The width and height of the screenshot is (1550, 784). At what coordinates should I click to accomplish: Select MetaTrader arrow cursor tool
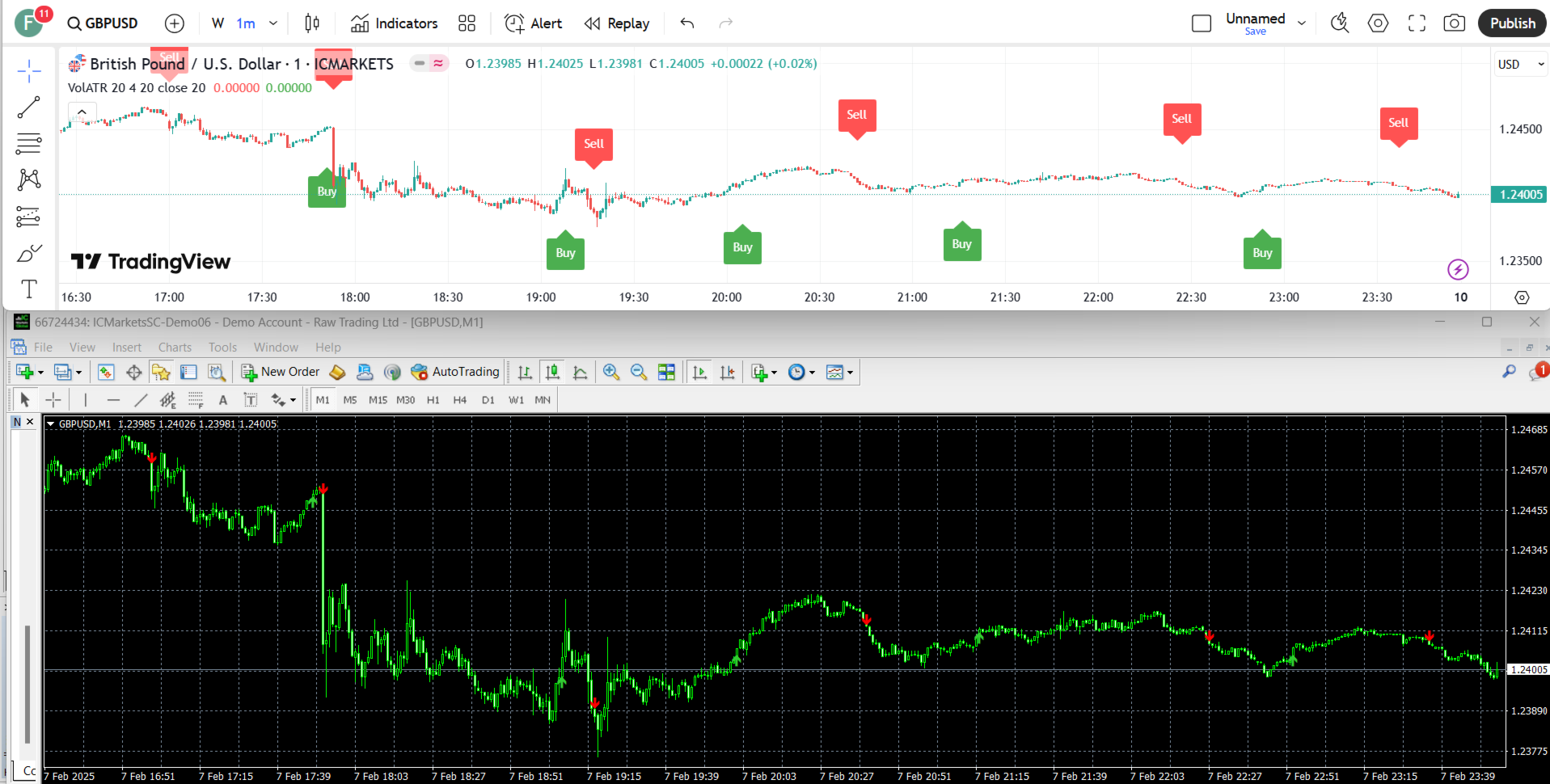pyautogui.click(x=24, y=399)
